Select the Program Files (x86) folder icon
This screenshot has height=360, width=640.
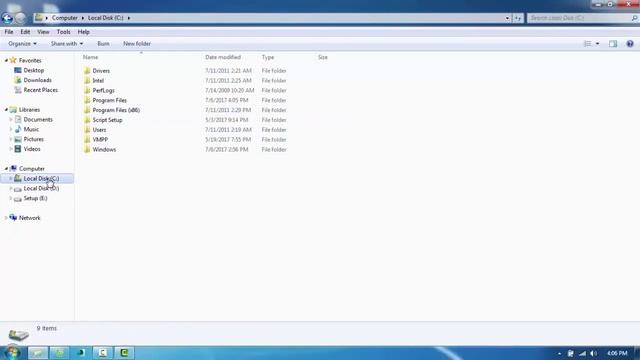(87, 110)
